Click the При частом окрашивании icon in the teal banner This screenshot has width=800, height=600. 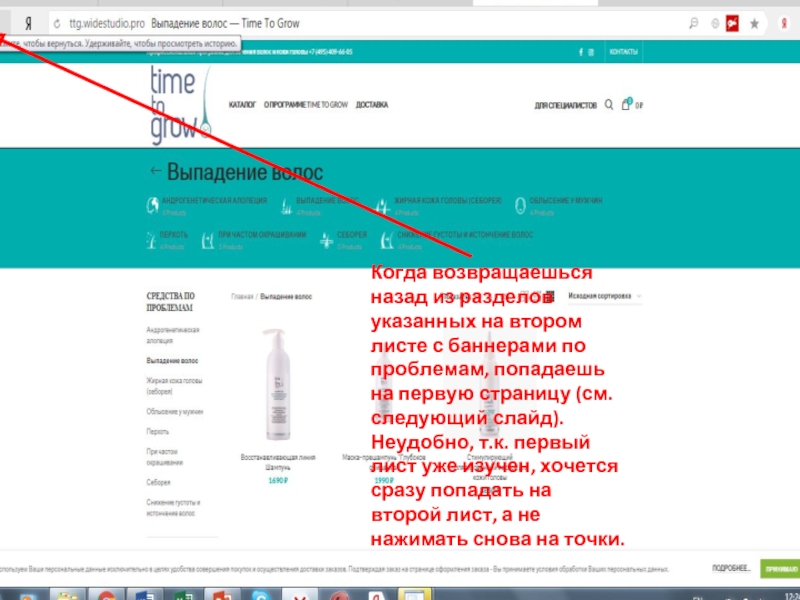pos(207,240)
